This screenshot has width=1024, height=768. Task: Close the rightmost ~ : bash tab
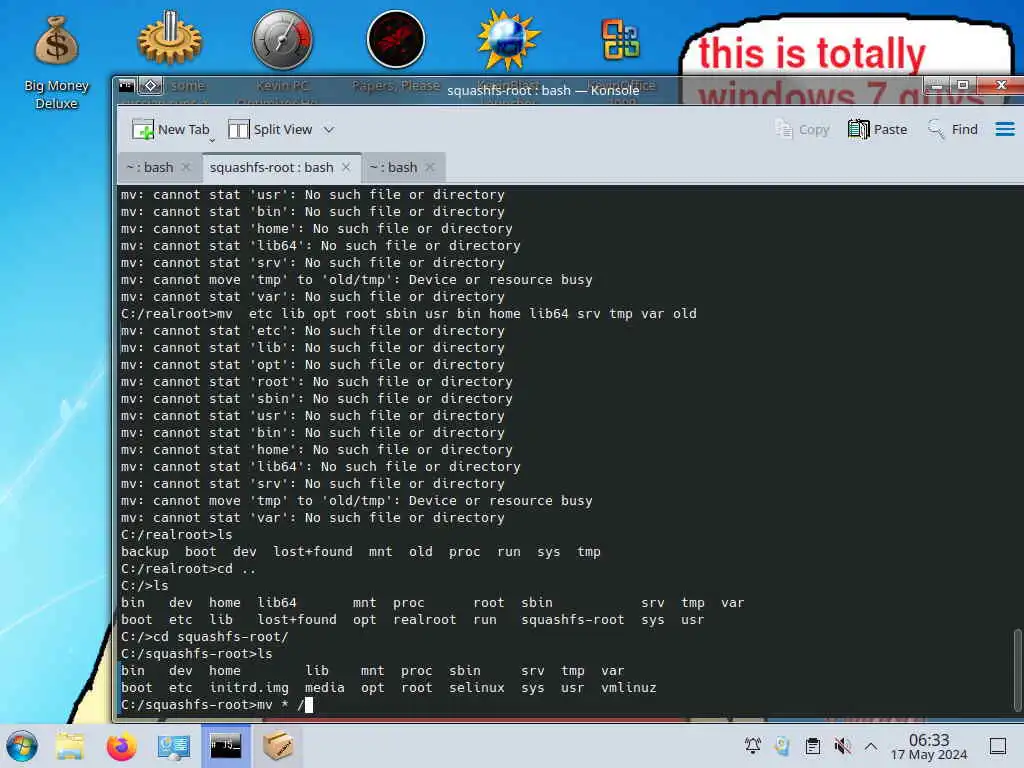(430, 167)
